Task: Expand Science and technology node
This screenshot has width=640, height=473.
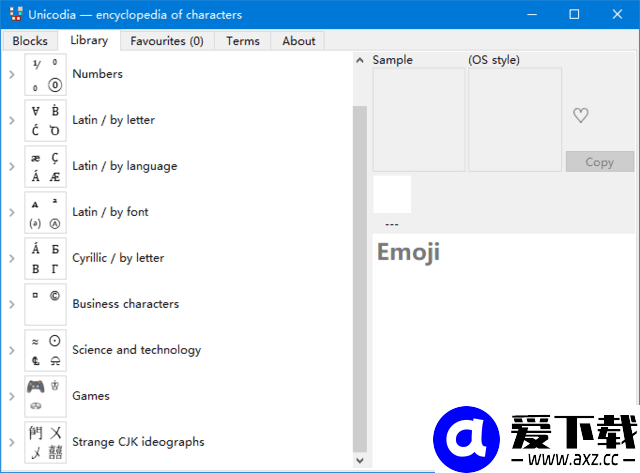Action: coord(12,350)
